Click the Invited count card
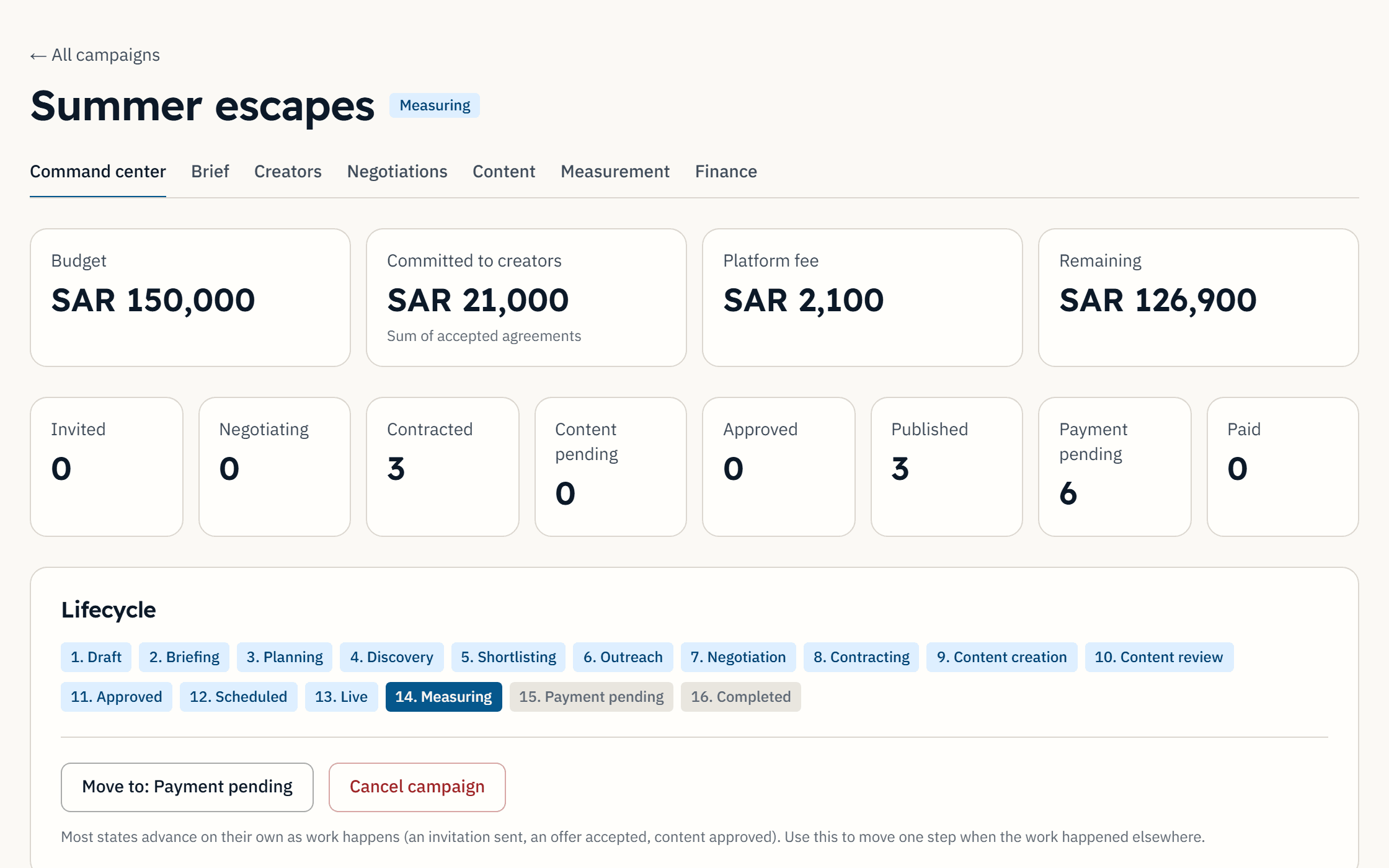 pyautogui.click(x=107, y=467)
